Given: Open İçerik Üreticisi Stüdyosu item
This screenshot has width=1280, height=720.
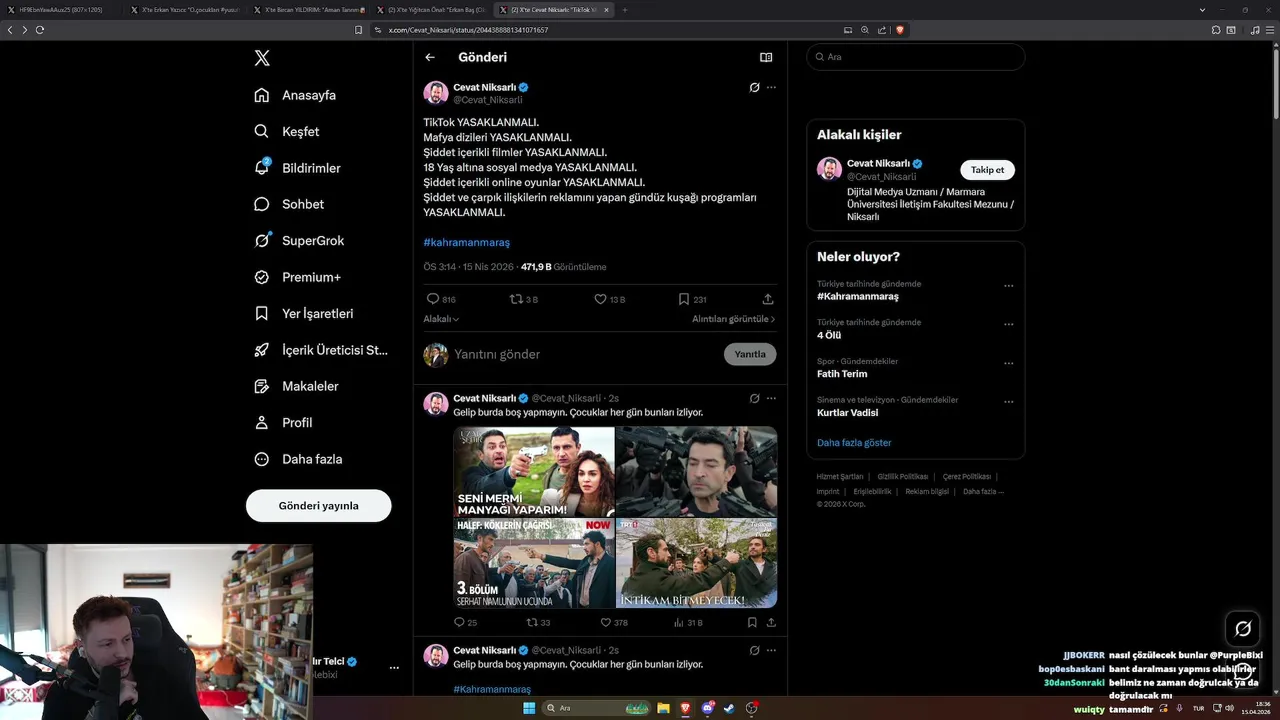Looking at the screenshot, I should click(x=320, y=350).
